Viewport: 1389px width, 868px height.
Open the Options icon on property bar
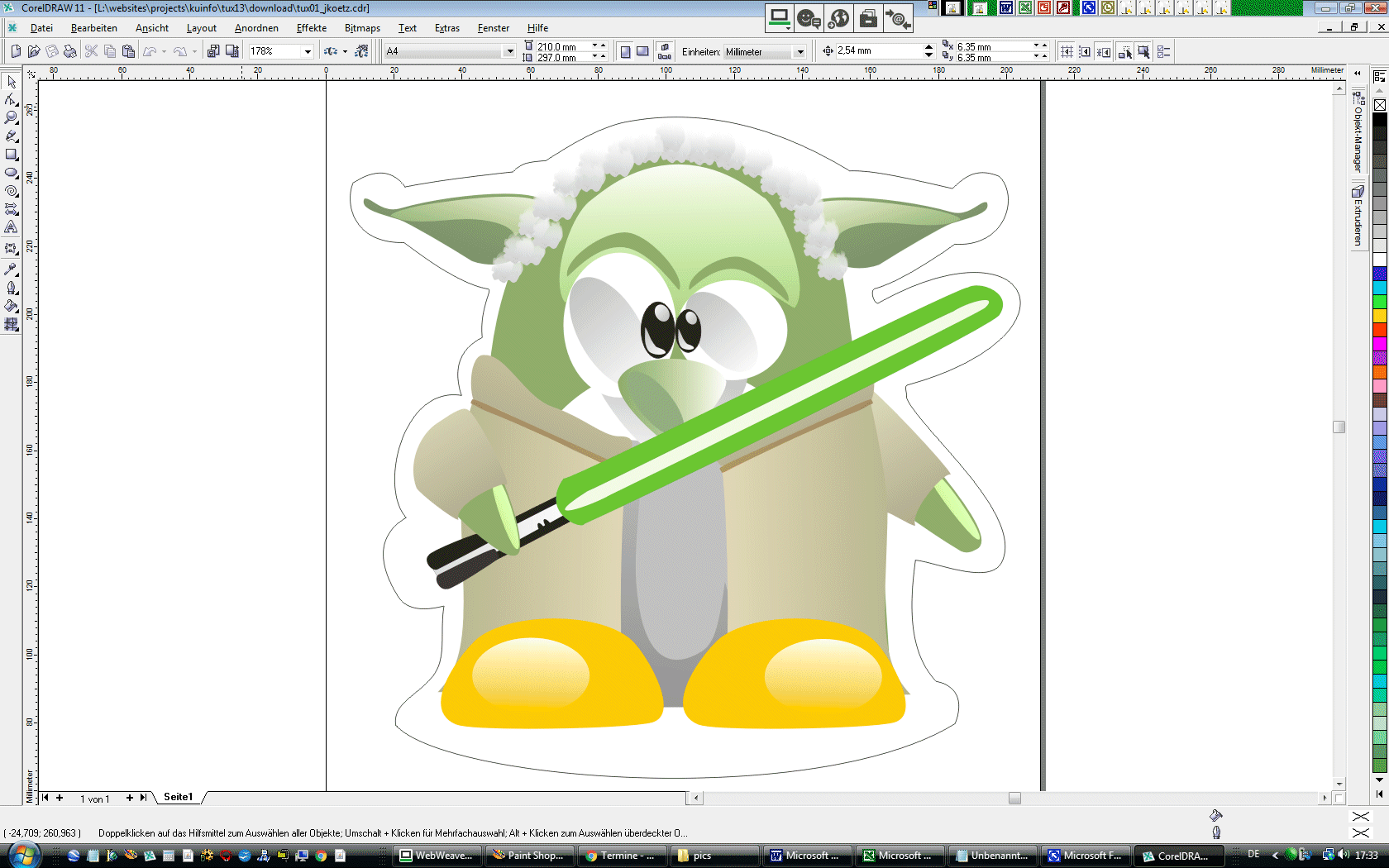point(1163,51)
